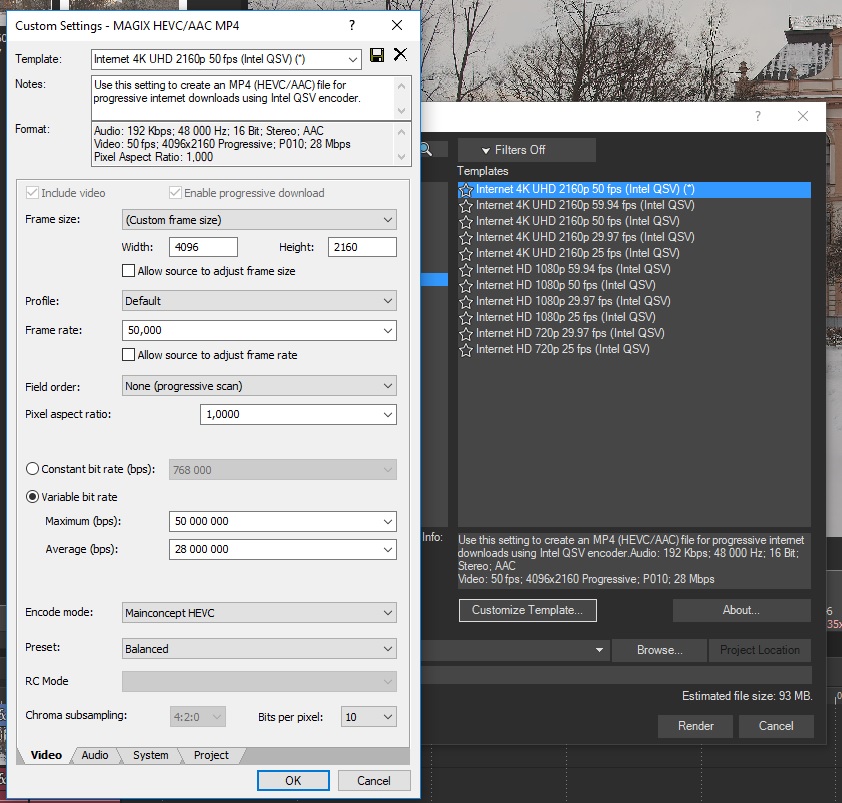Star the Internet 4K UHD 2160p 59.94 fps template

pyautogui.click(x=466, y=205)
